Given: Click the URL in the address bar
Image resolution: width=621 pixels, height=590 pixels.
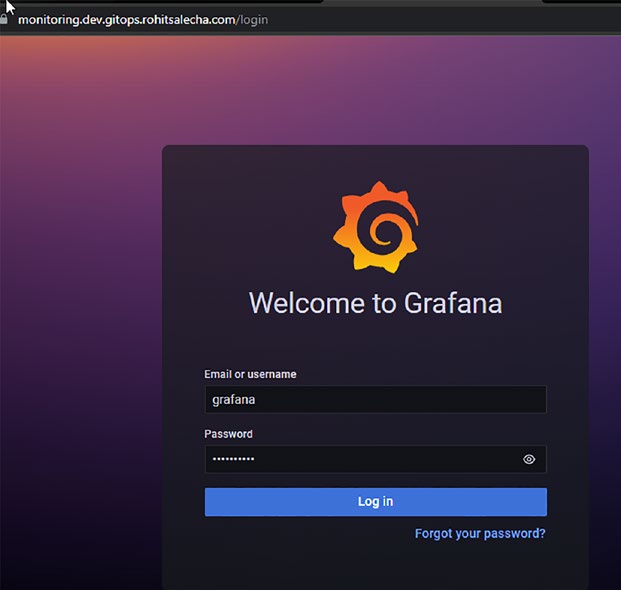Looking at the screenshot, I should 143,20.
